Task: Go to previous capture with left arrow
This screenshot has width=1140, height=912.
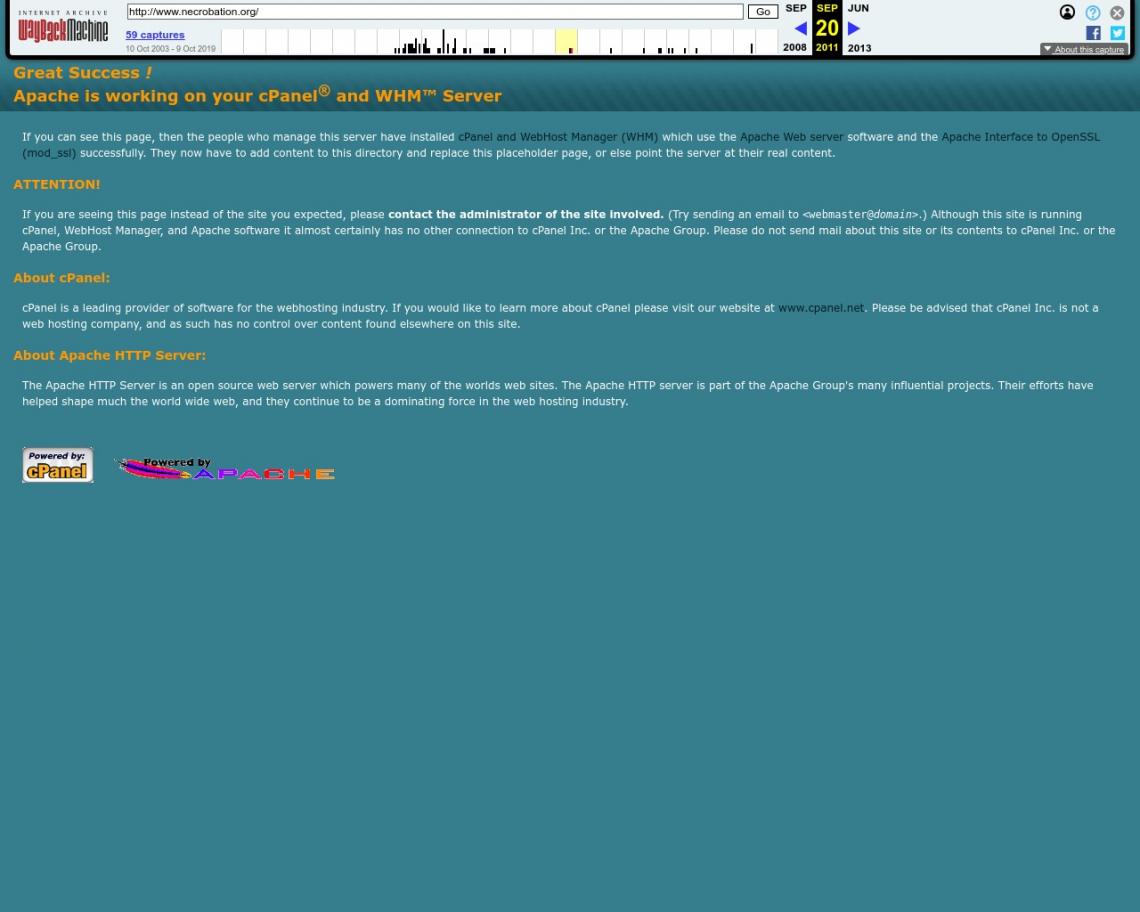Action: coord(800,28)
